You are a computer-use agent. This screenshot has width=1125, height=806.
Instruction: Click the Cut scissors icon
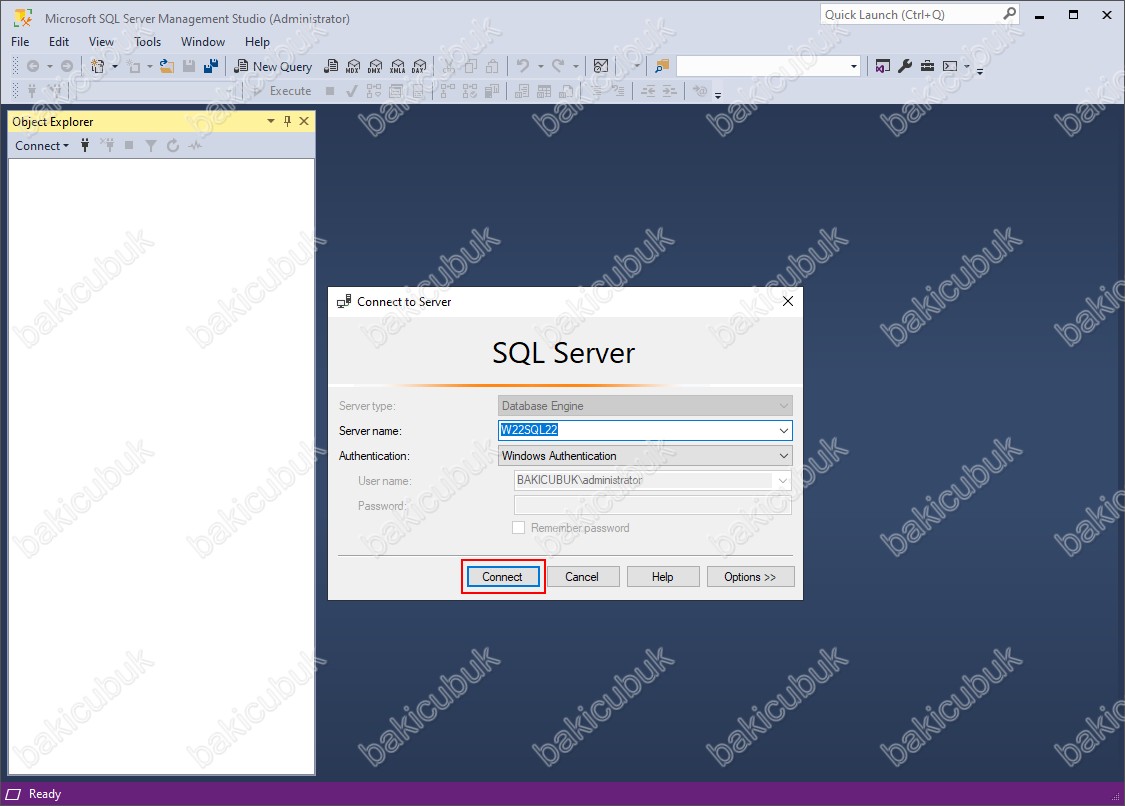click(448, 66)
